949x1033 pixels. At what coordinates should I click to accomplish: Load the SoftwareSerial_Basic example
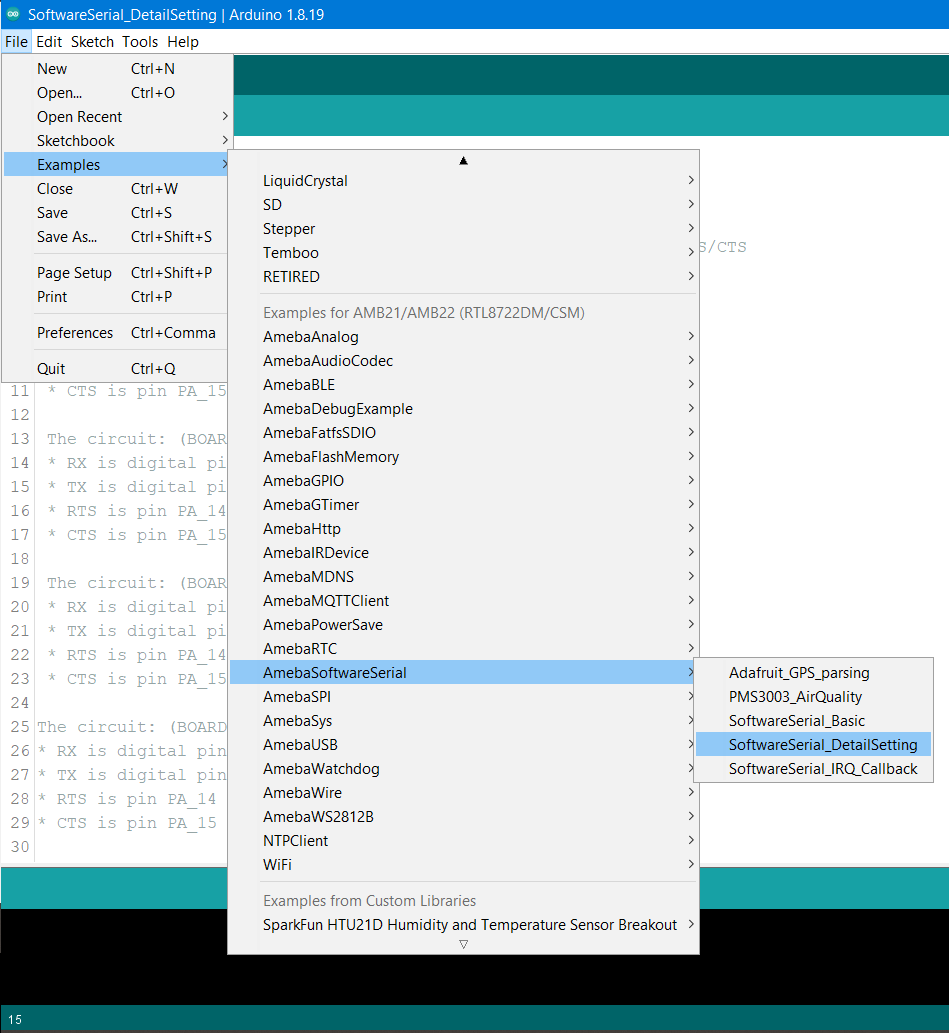[x=814, y=721]
